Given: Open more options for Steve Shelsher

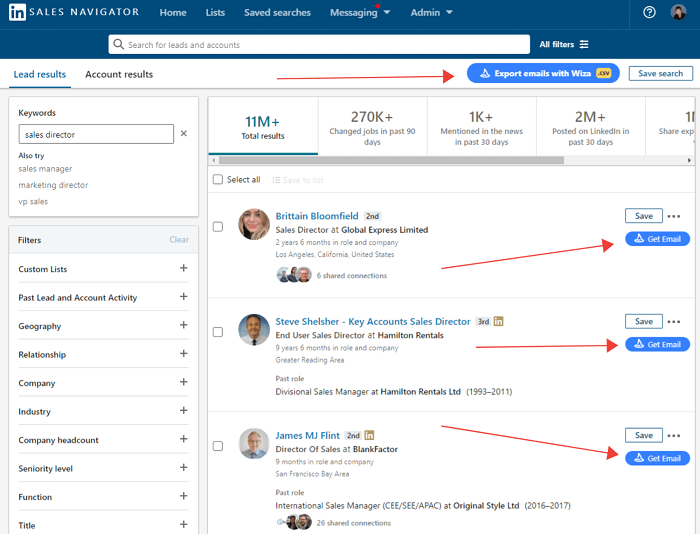Looking at the screenshot, I should (x=673, y=322).
